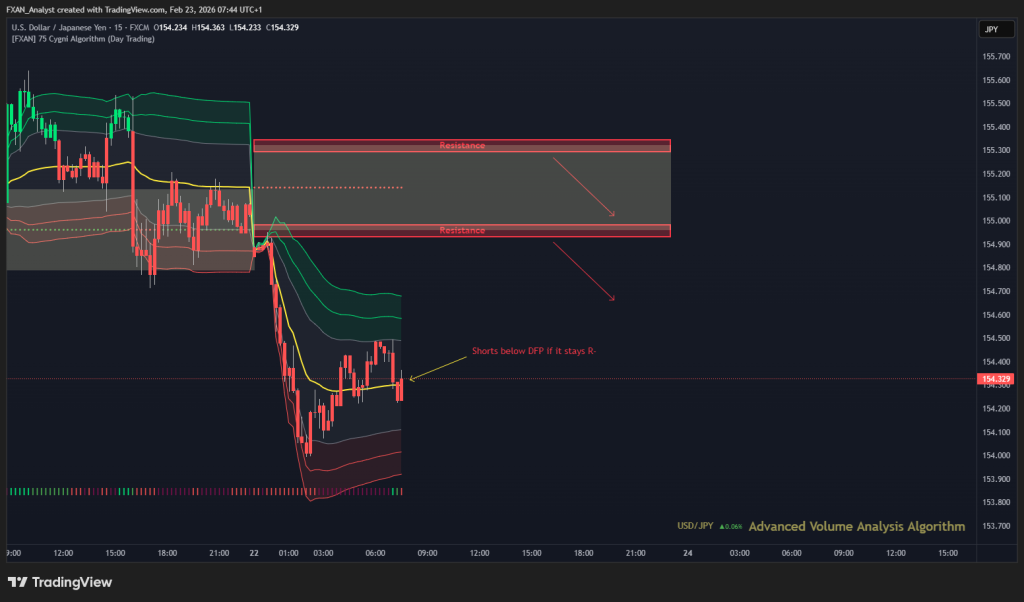Image resolution: width=1024 pixels, height=602 pixels.
Task: Click the USD/JPY watermark label
Action: click(695, 527)
